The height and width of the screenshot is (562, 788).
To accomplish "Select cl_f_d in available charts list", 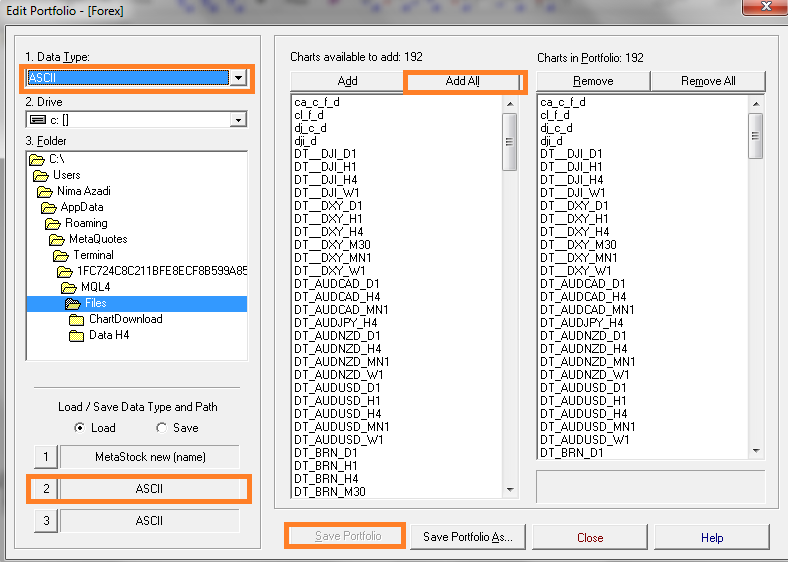I will click(309, 115).
